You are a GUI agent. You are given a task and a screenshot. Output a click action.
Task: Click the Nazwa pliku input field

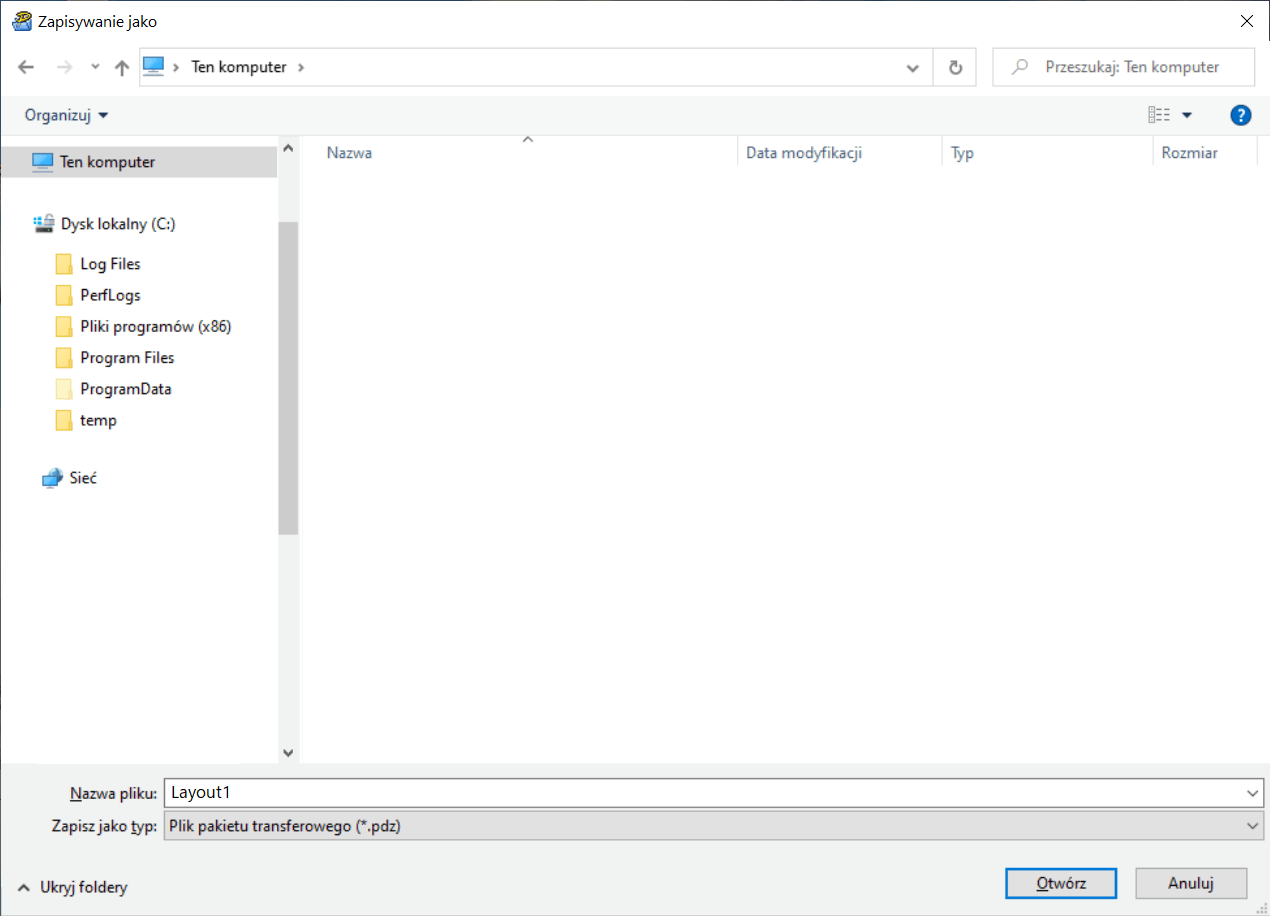(x=700, y=793)
